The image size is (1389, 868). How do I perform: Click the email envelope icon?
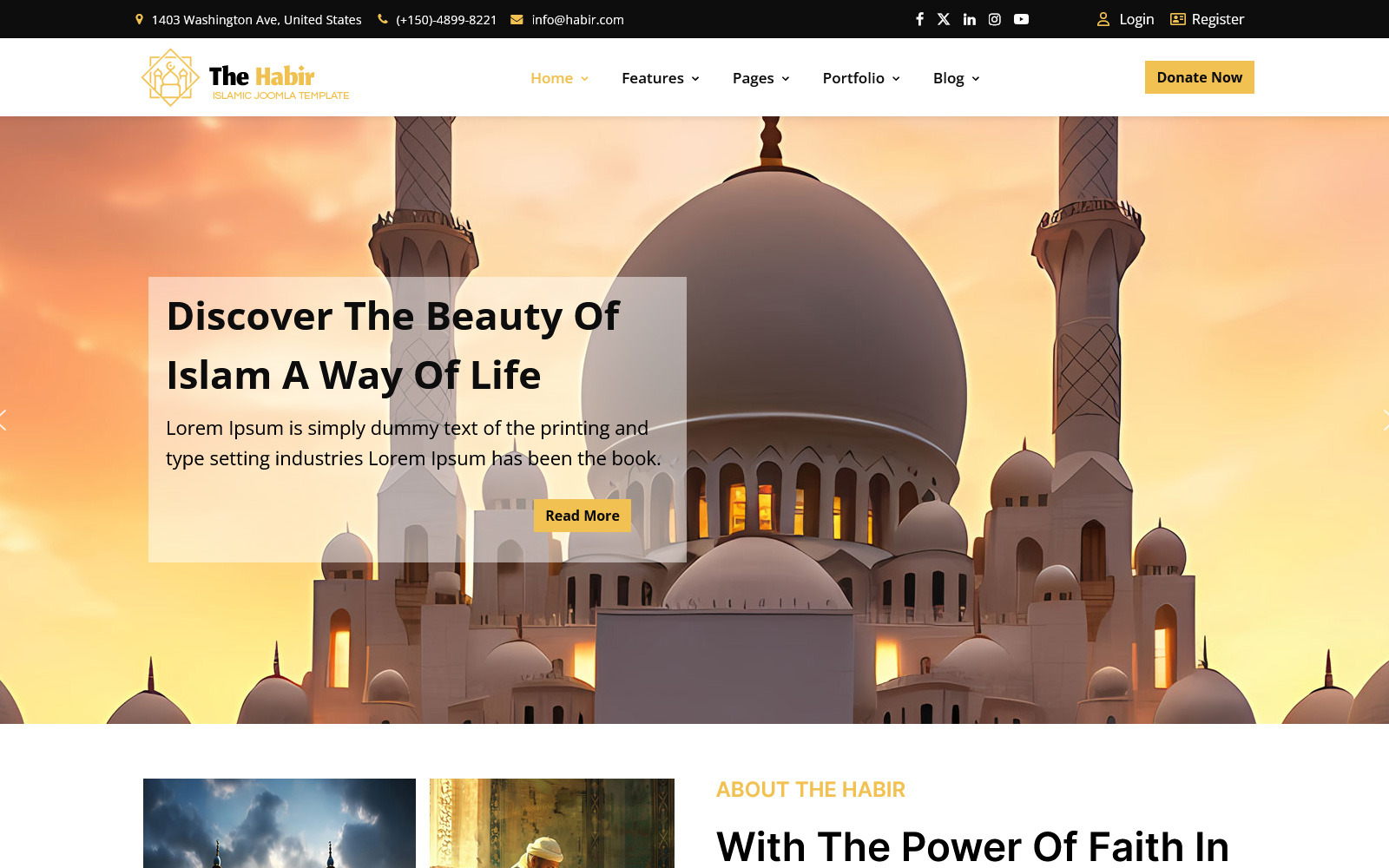click(517, 18)
